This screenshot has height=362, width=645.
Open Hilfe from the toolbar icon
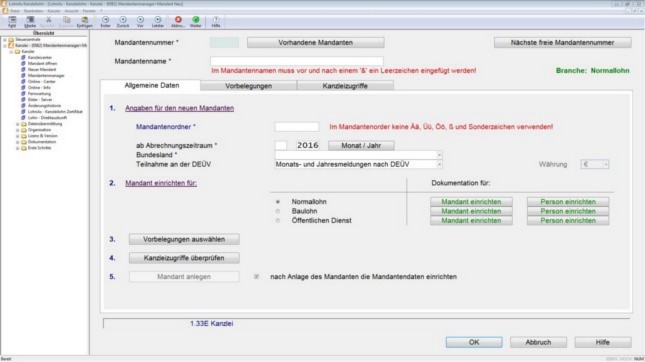216,20
